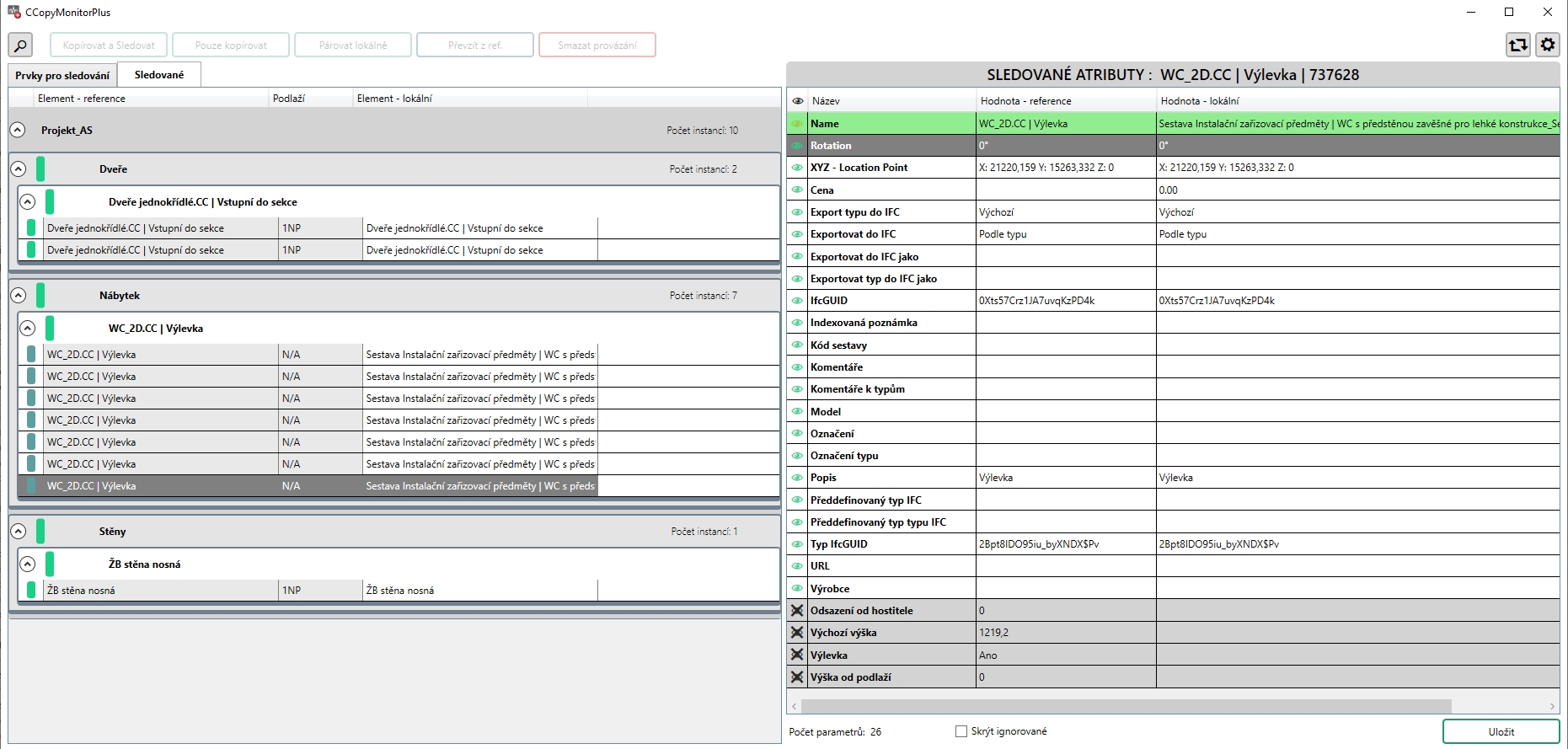
Task: Collapse the Projekt_AS group
Action: click(x=18, y=130)
